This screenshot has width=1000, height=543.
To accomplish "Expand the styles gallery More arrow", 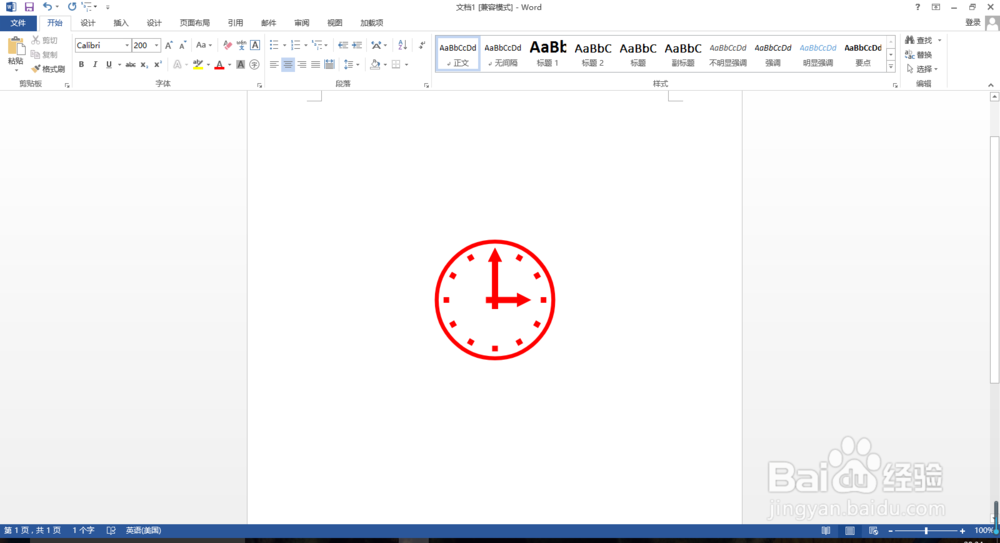I will pyautogui.click(x=891, y=66).
